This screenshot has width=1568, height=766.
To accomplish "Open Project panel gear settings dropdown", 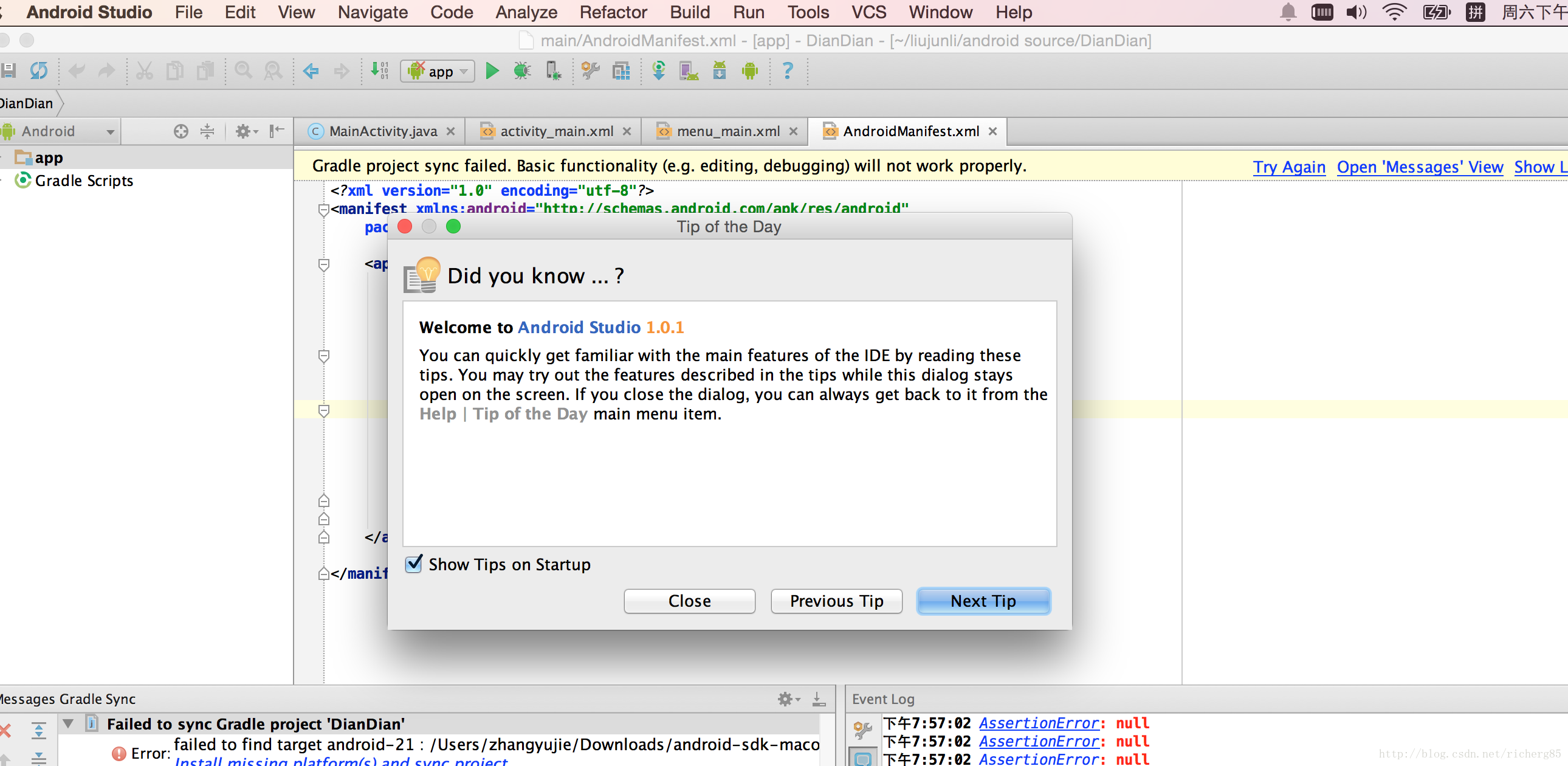I will (x=247, y=131).
